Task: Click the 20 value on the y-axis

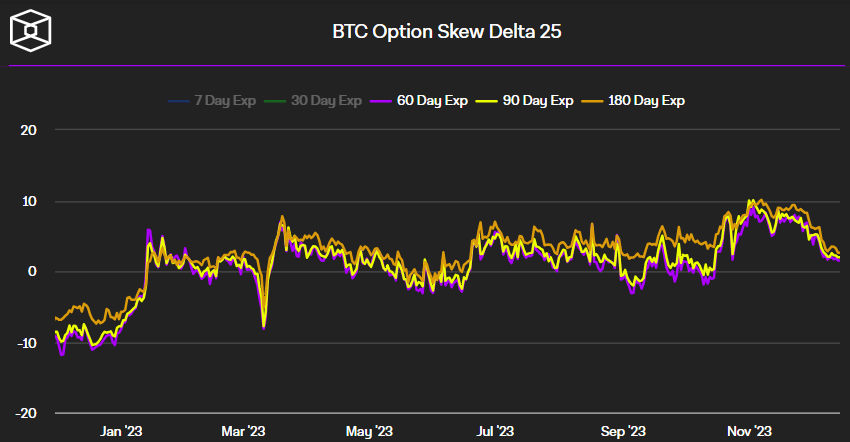Action: [x=28, y=130]
